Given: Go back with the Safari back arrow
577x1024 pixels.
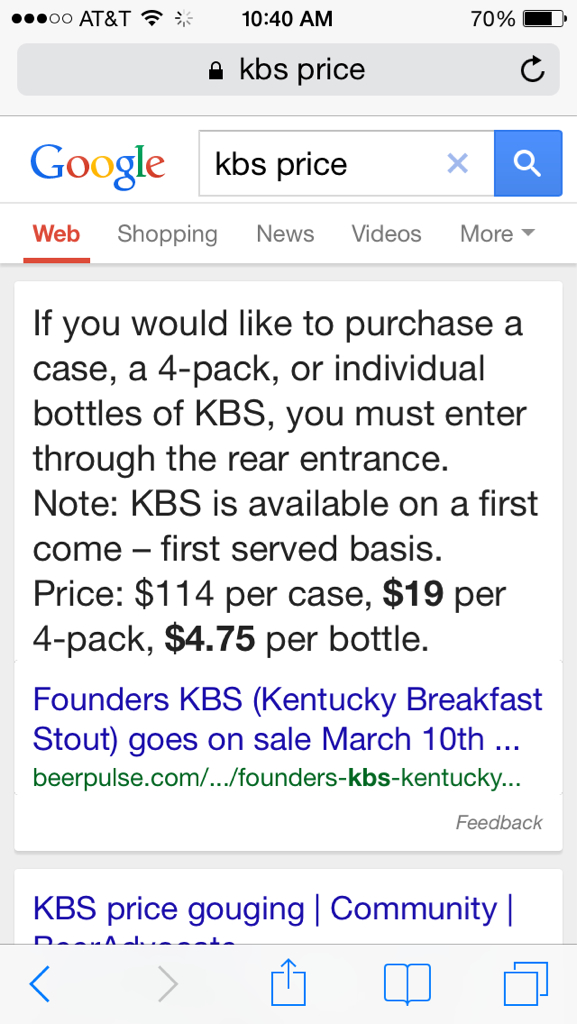Looking at the screenshot, I should (x=40, y=984).
